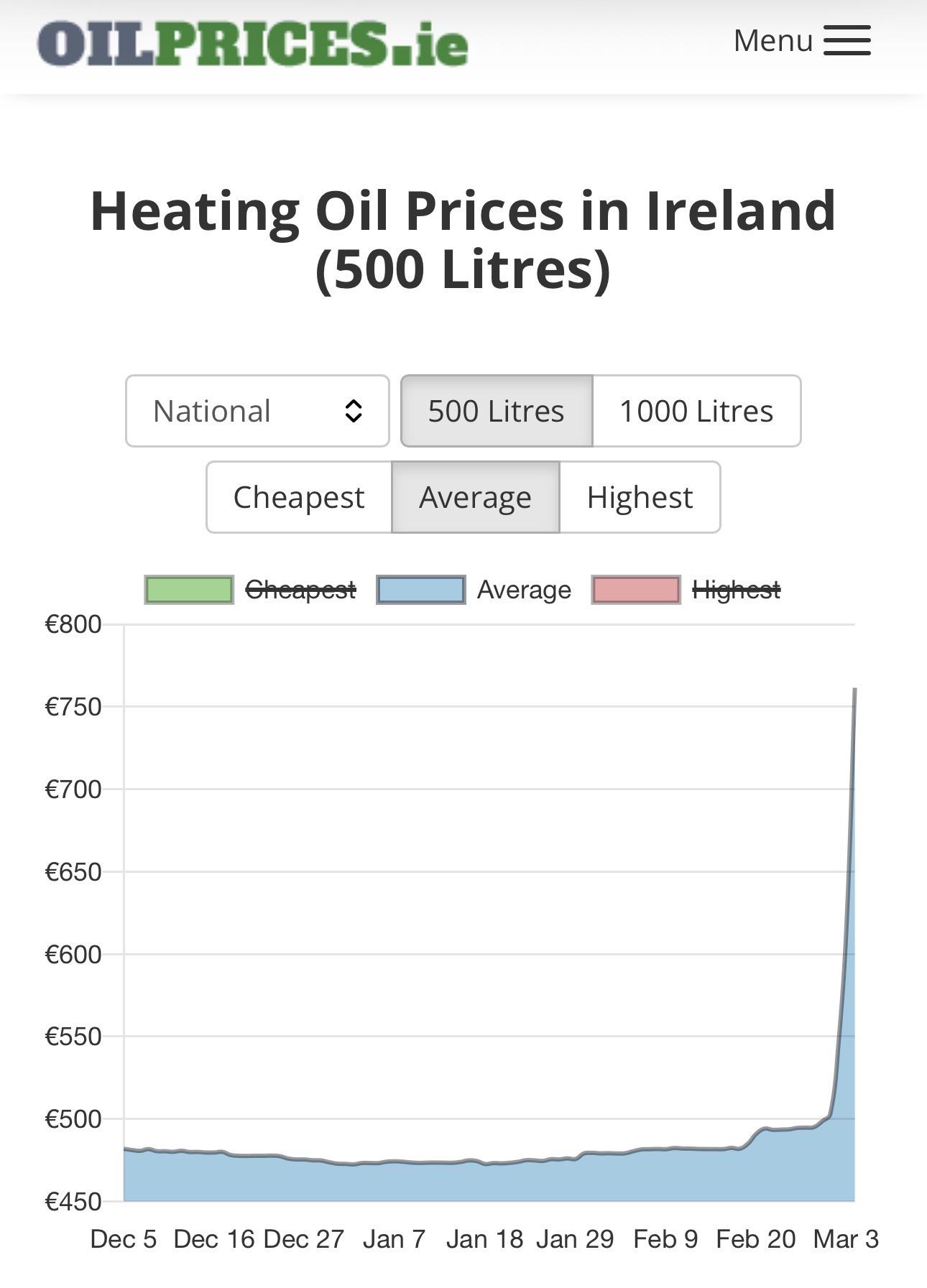The width and height of the screenshot is (927, 1288).
Task: Toggle the Cheapest series legend label
Action: pos(300,590)
